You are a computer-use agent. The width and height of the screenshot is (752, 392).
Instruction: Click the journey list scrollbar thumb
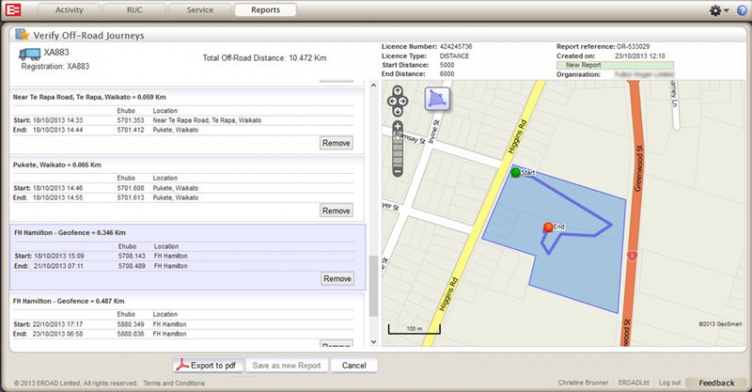374,286
